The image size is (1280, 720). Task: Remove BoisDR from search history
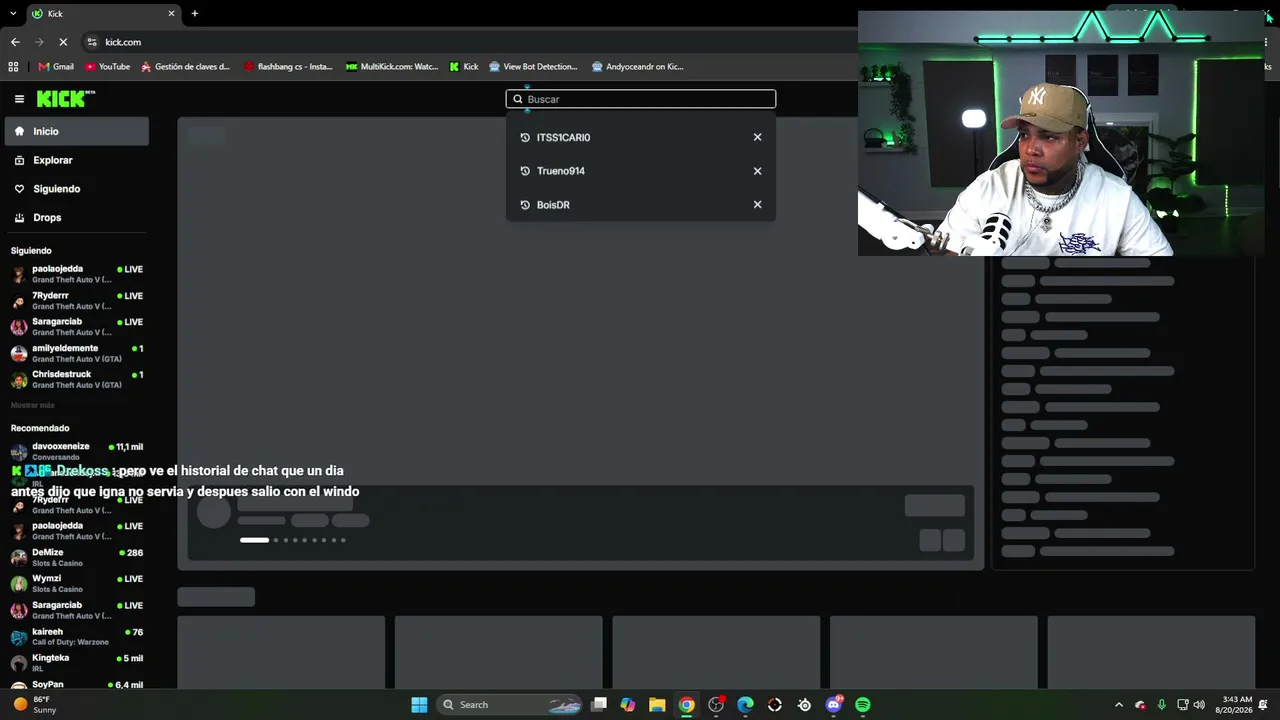[757, 205]
